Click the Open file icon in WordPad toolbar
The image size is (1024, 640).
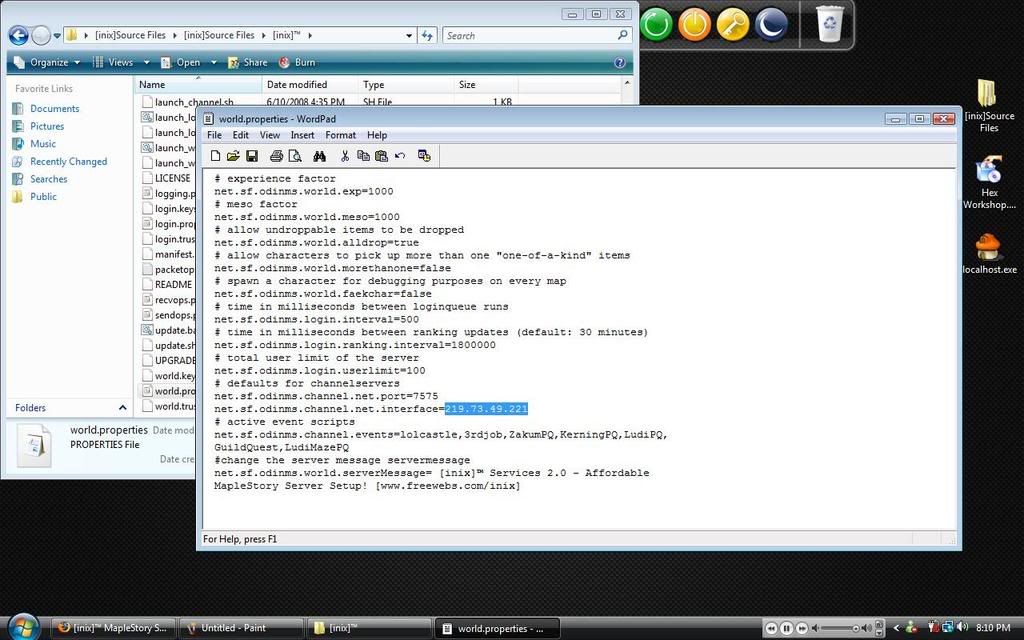point(233,155)
